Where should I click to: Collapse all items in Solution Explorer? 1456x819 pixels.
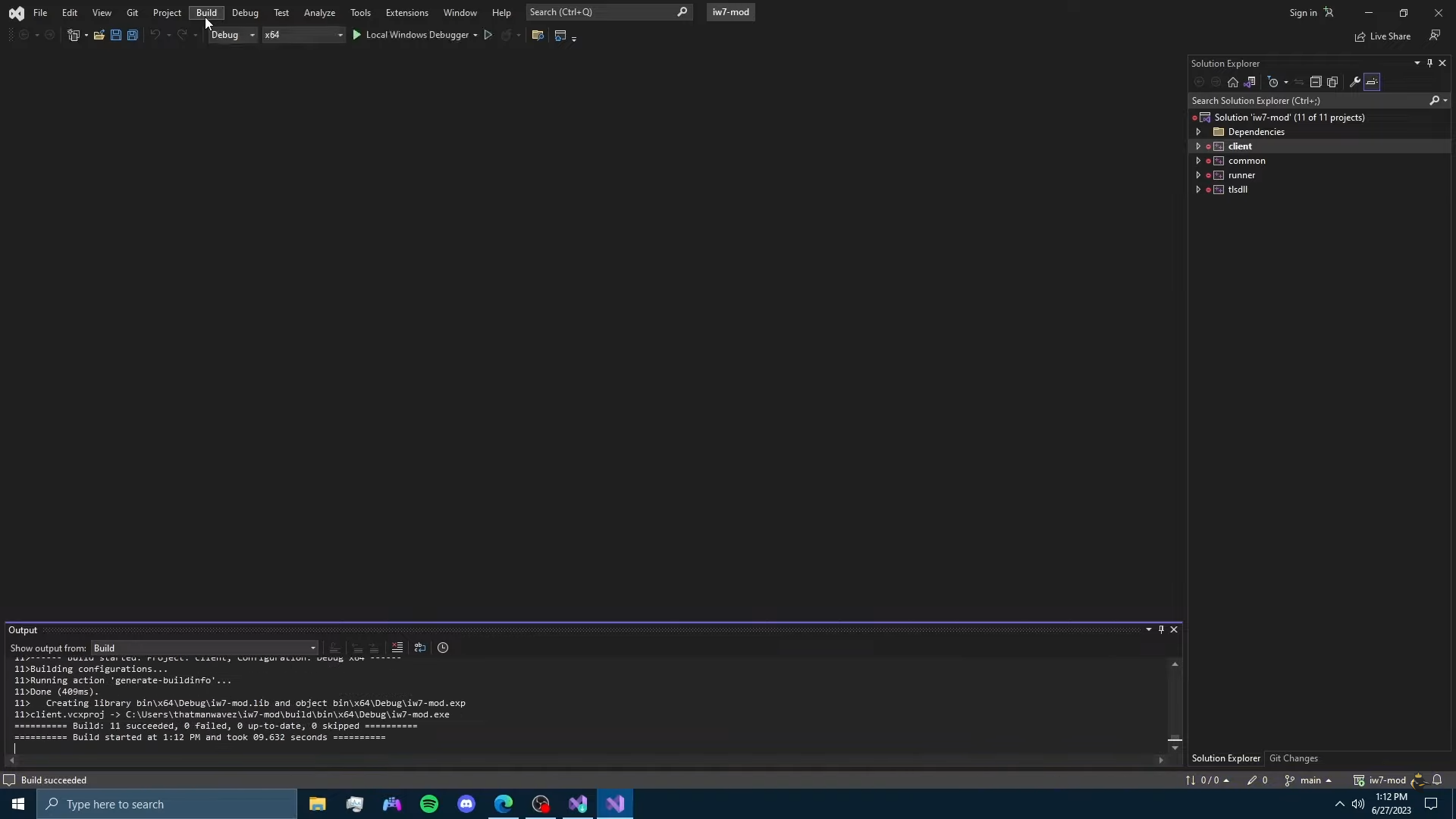pyautogui.click(x=1316, y=82)
